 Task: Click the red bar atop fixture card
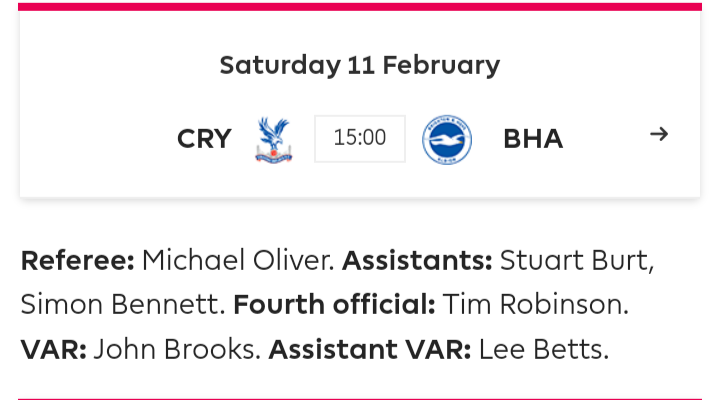coord(360,6)
